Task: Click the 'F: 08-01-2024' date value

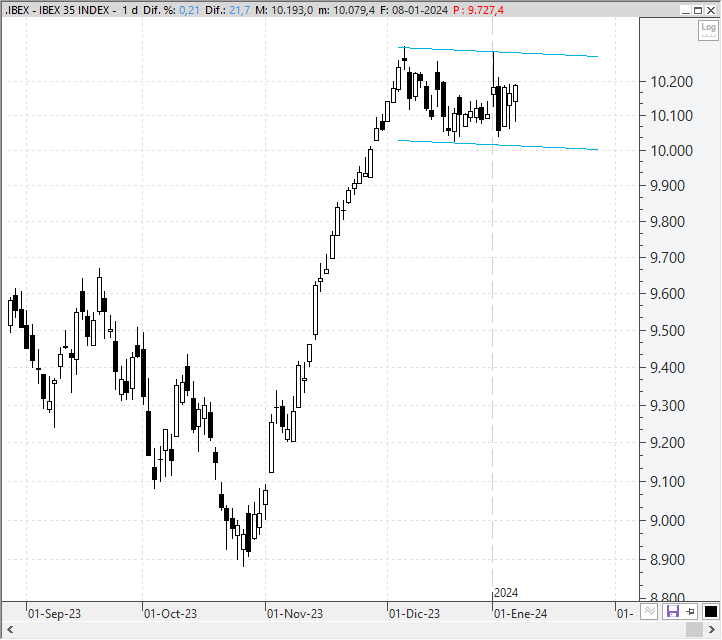Action: 414,10
